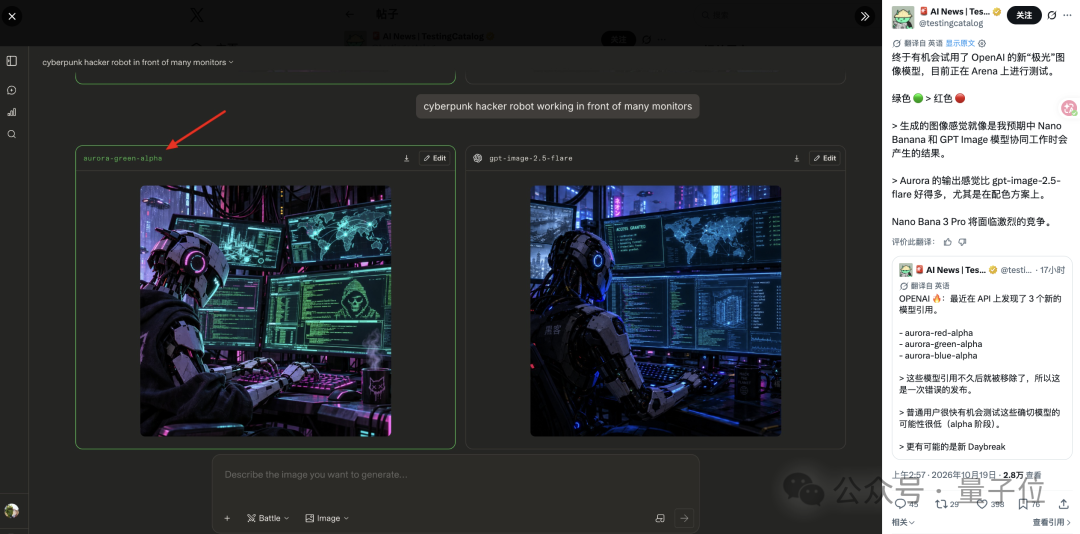Screen dimensions: 1080x534
Task: Toggle the Arena sidebar panel icon
Action: coord(12,61)
